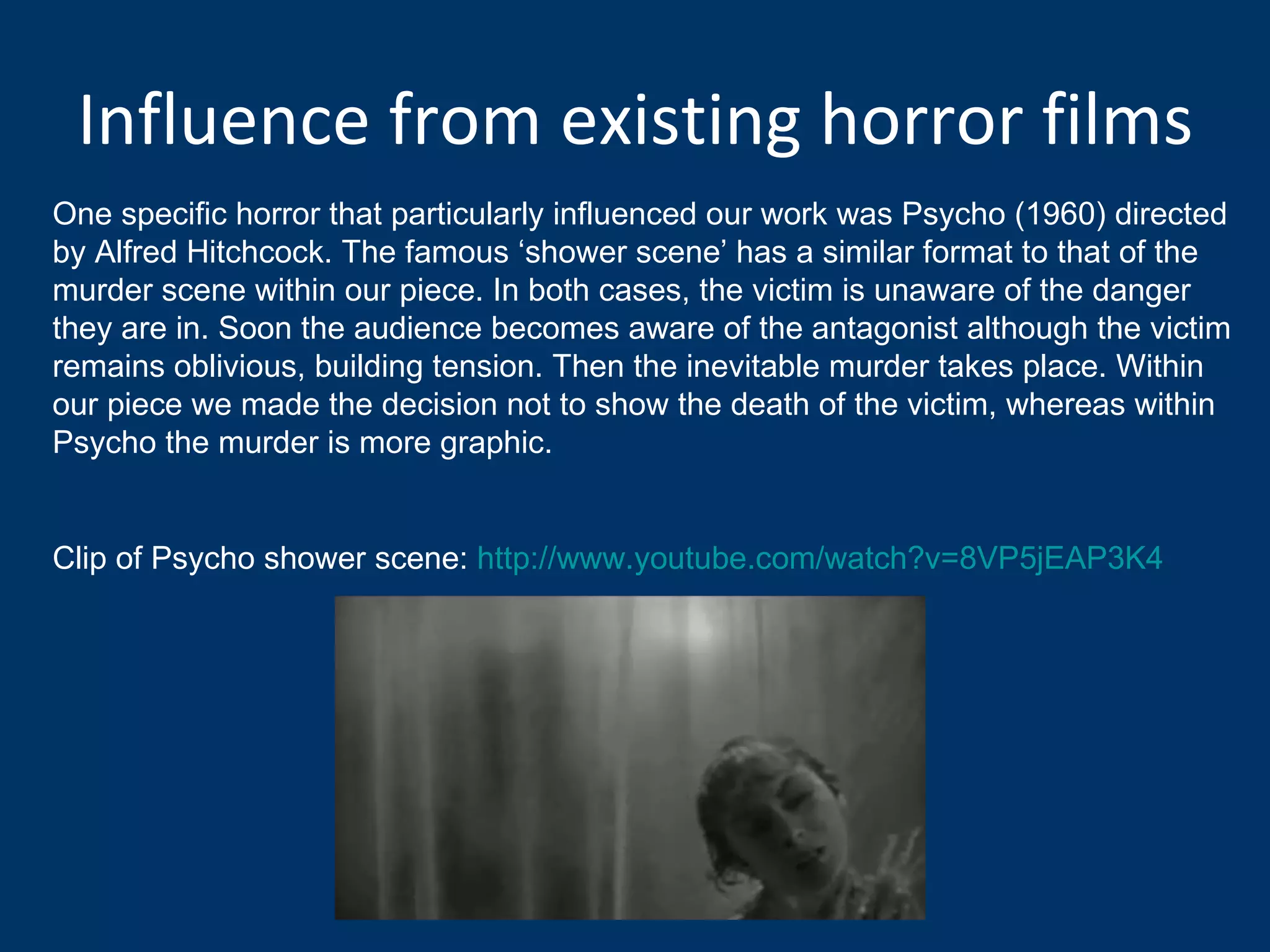1270x952 pixels.
Task: Open the Psycho shower scene YouTube link
Action: click(819, 558)
